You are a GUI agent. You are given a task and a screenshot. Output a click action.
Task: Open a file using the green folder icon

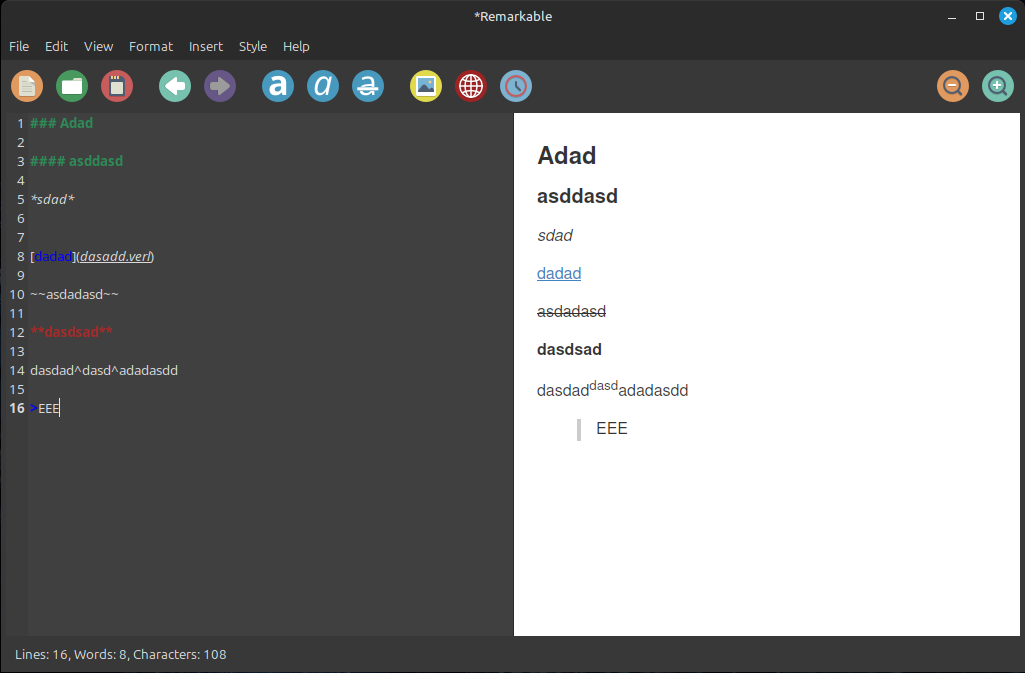(72, 86)
